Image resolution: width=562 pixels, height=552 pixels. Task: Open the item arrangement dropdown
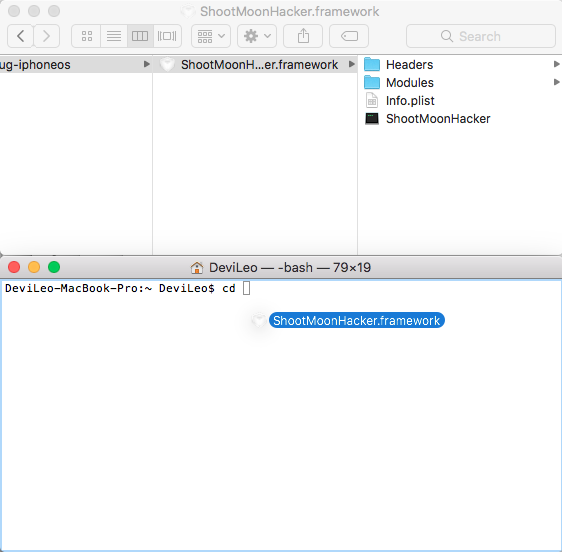click(211, 36)
